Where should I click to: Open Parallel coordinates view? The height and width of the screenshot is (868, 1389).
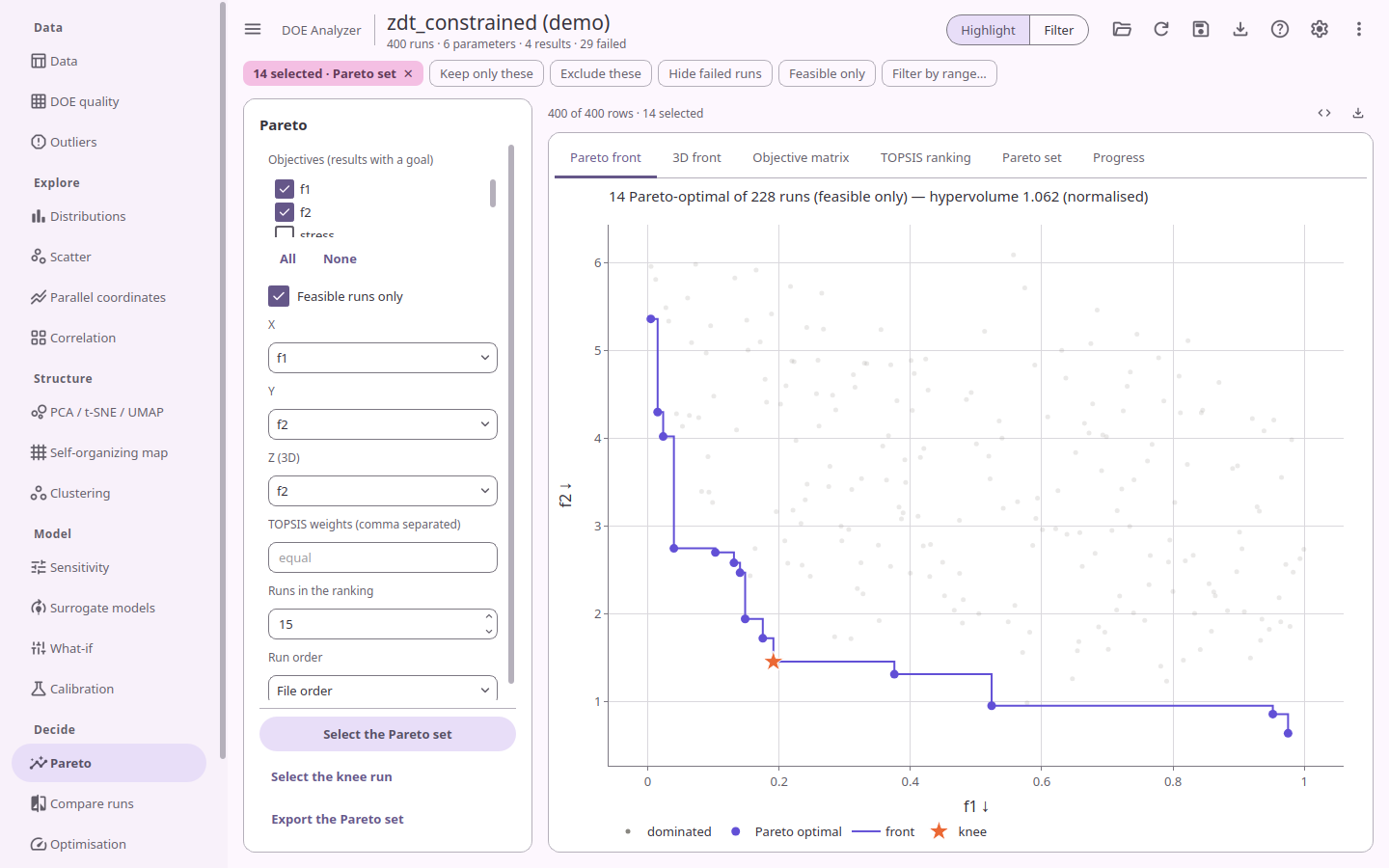(109, 297)
